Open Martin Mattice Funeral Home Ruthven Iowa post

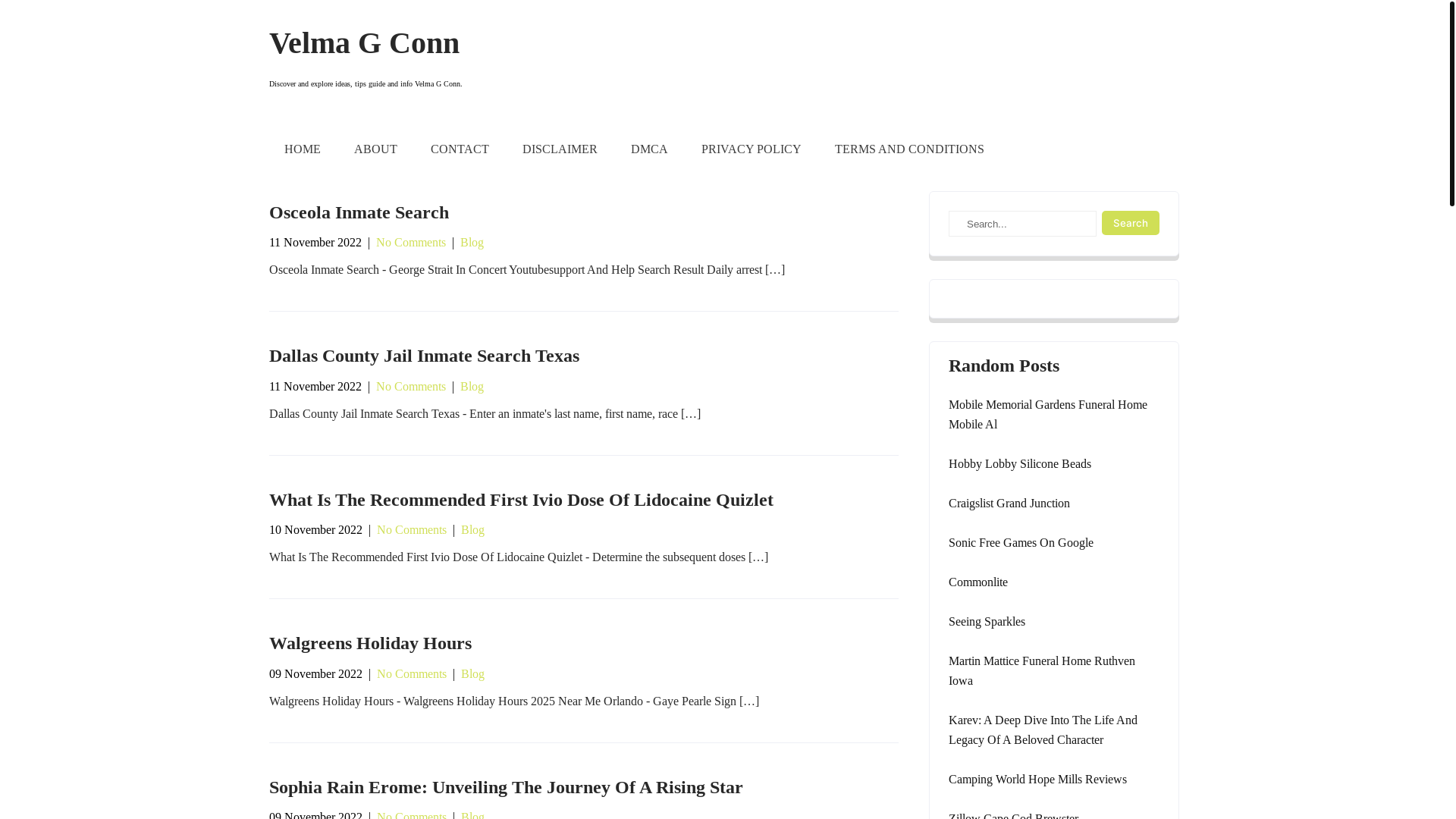point(1042,671)
